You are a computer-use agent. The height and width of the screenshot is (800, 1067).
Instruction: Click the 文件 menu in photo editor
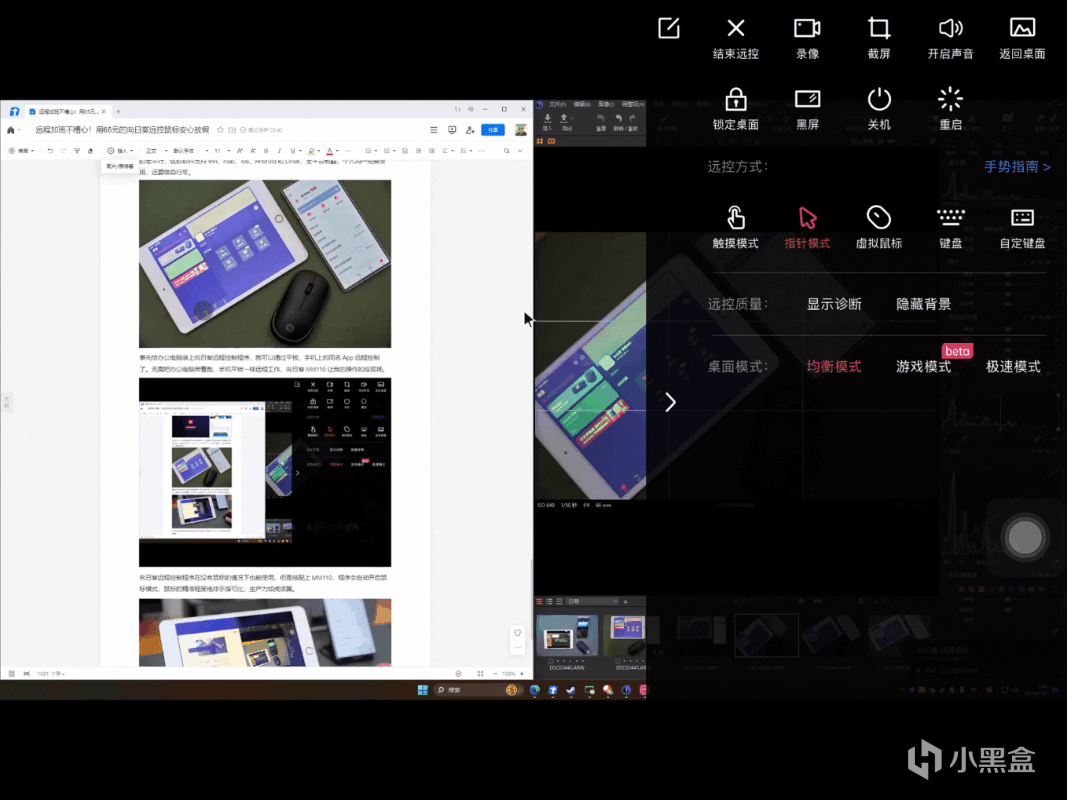pos(557,104)
